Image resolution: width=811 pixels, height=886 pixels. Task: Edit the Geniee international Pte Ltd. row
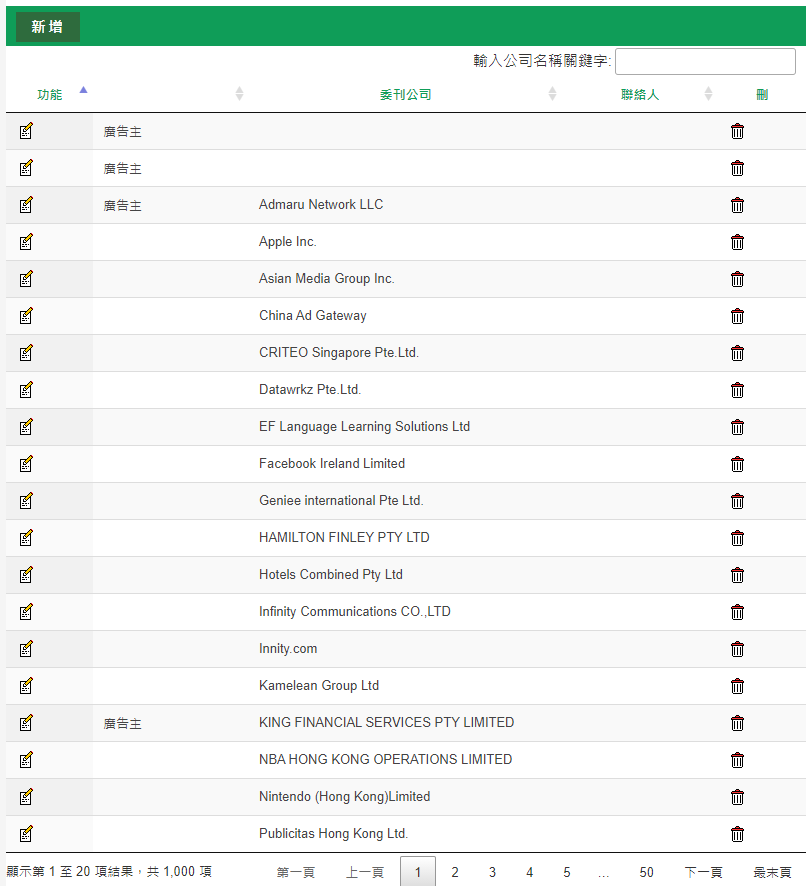tap(26, 501)
